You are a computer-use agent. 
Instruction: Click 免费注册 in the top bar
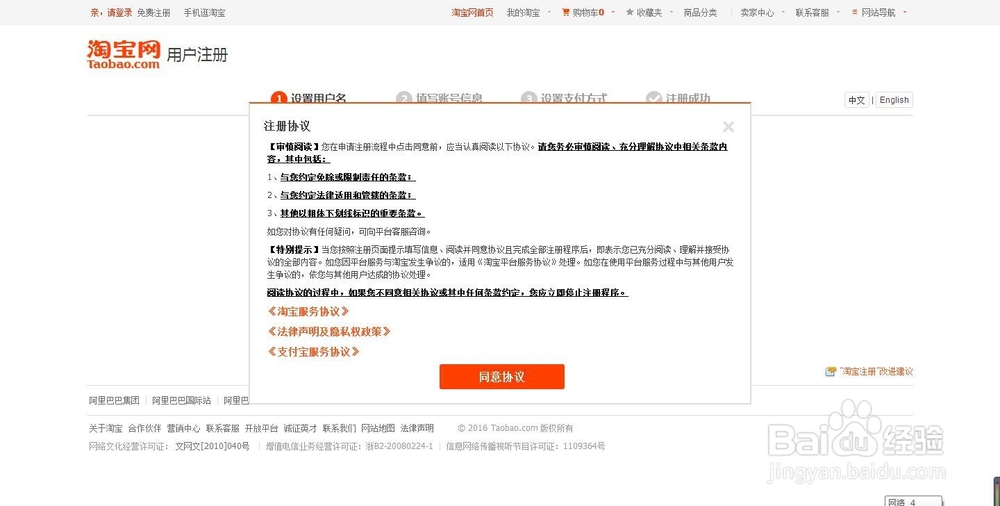coord(154,12)
